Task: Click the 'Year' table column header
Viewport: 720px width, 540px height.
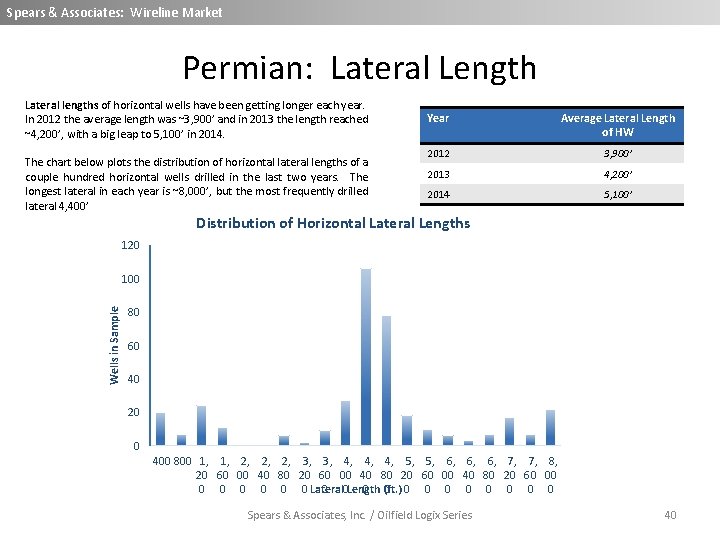Action: click(x=438, y=118)
